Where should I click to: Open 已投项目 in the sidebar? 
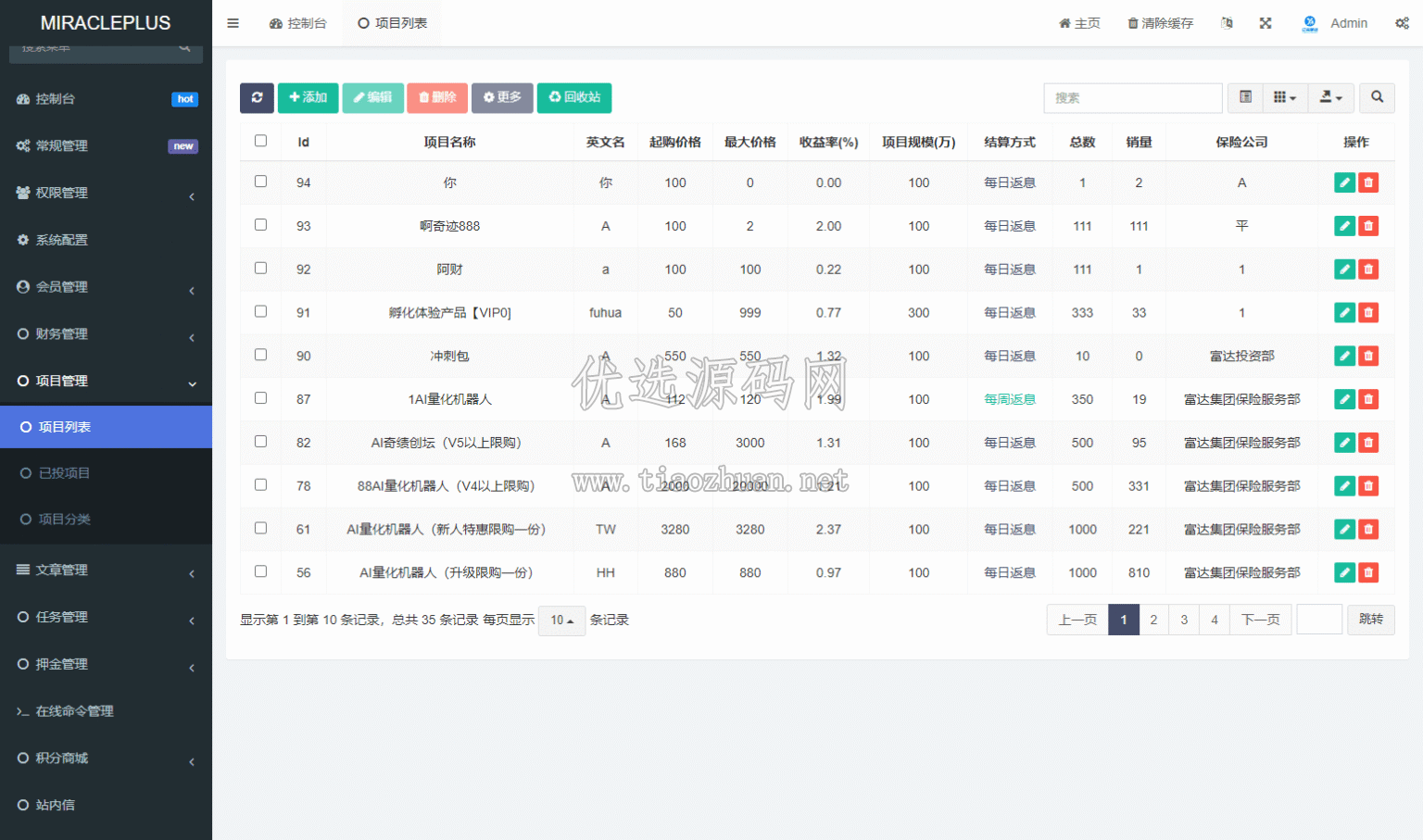106,473
